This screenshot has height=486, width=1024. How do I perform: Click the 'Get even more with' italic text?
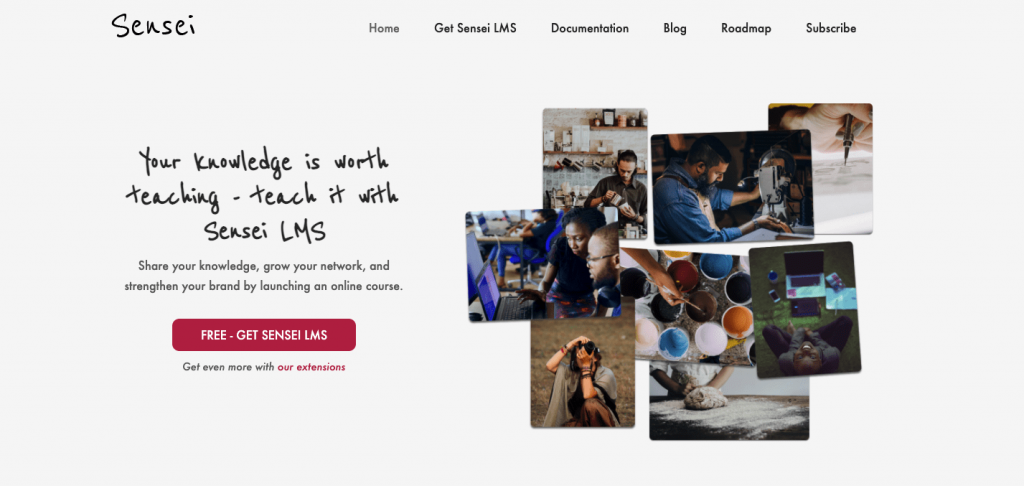point(229,367)
